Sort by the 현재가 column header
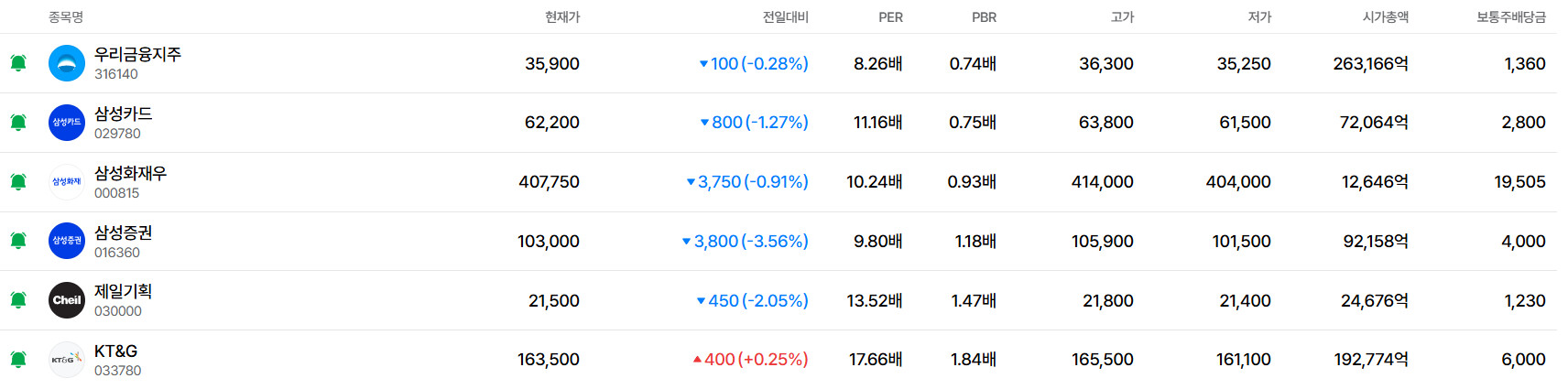Screen dimensions: 1568x389 (562, 17)
